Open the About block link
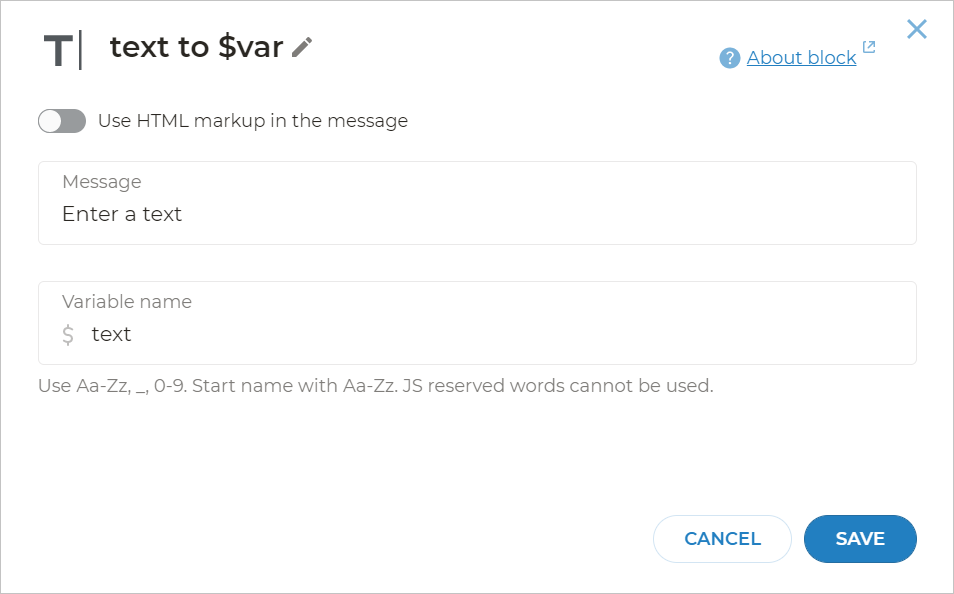This screenshot has width=954, height=594. 801,58
